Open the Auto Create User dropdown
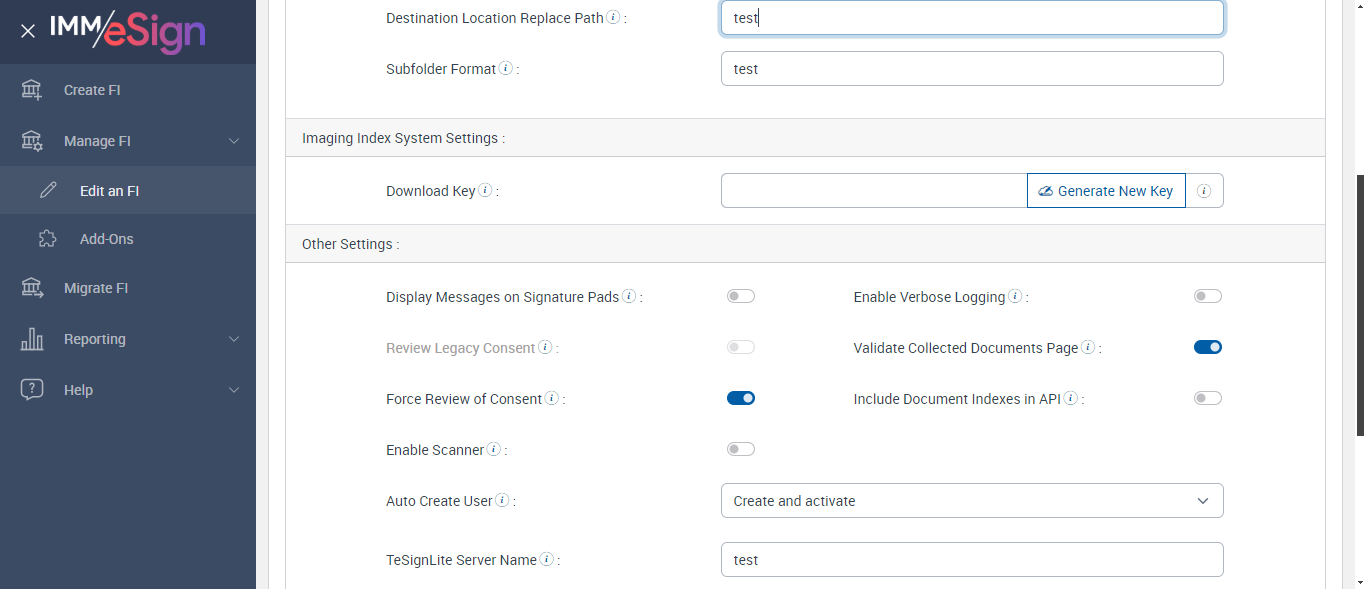1366x589 pixels. pos(972,501)
